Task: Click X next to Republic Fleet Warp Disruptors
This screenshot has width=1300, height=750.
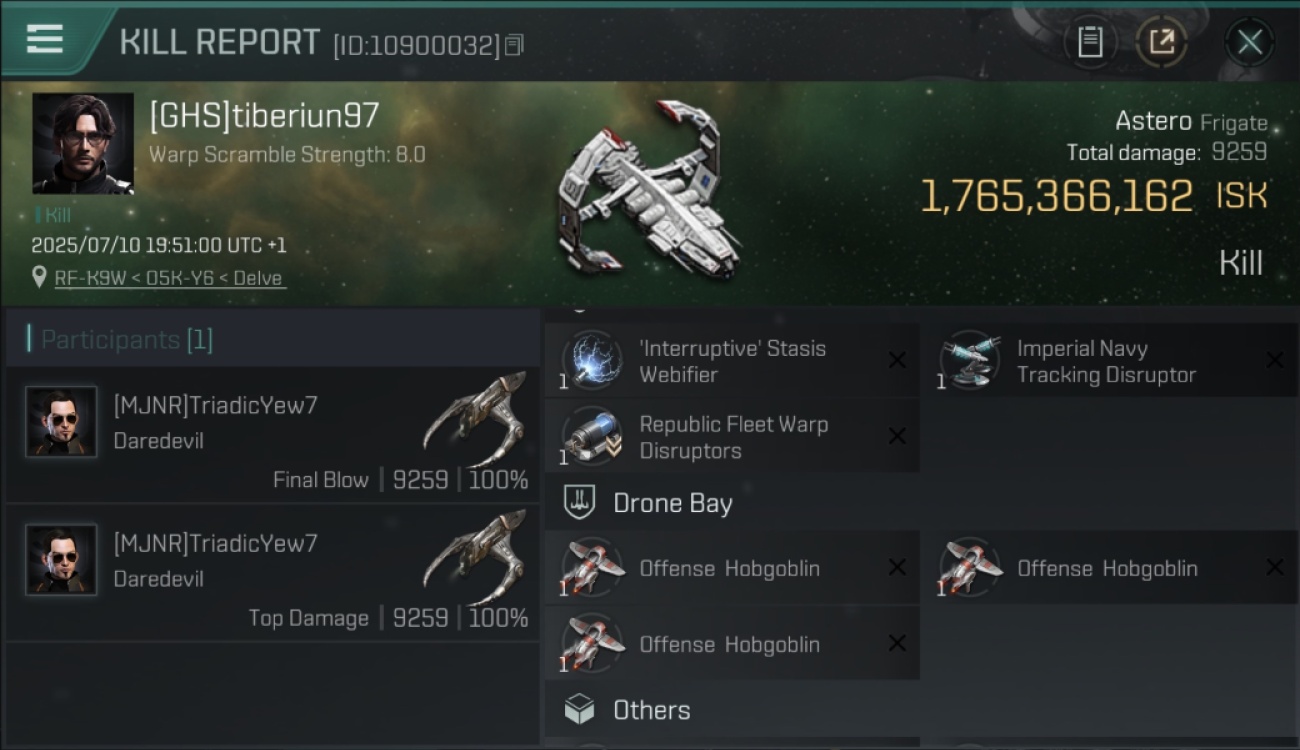Action: (x=897, y=437)
